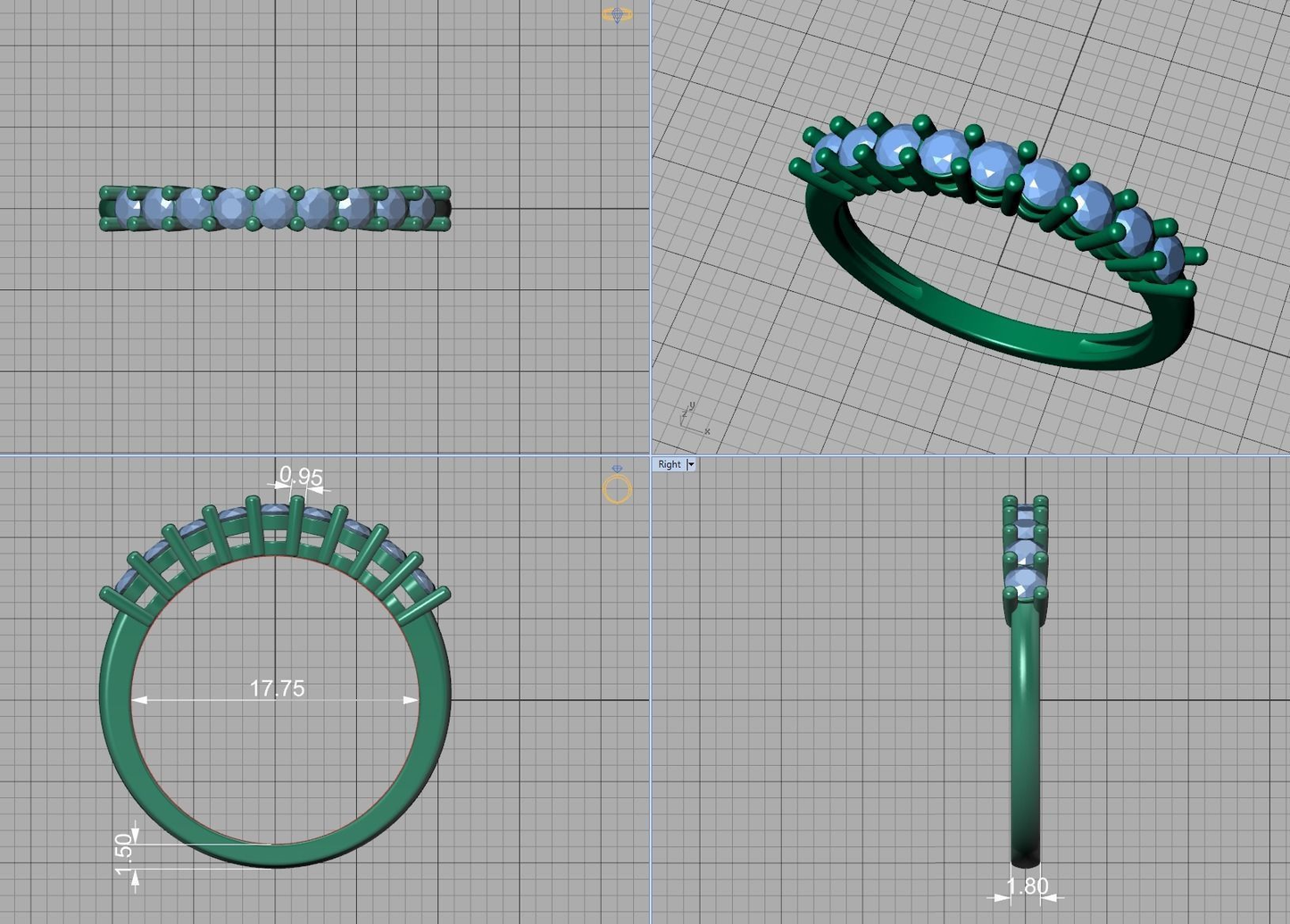Select the rightmost gemstone in perspective view
Image resolution: width=1290 pixels, height=924 pixels.
tap(1168, 259)
